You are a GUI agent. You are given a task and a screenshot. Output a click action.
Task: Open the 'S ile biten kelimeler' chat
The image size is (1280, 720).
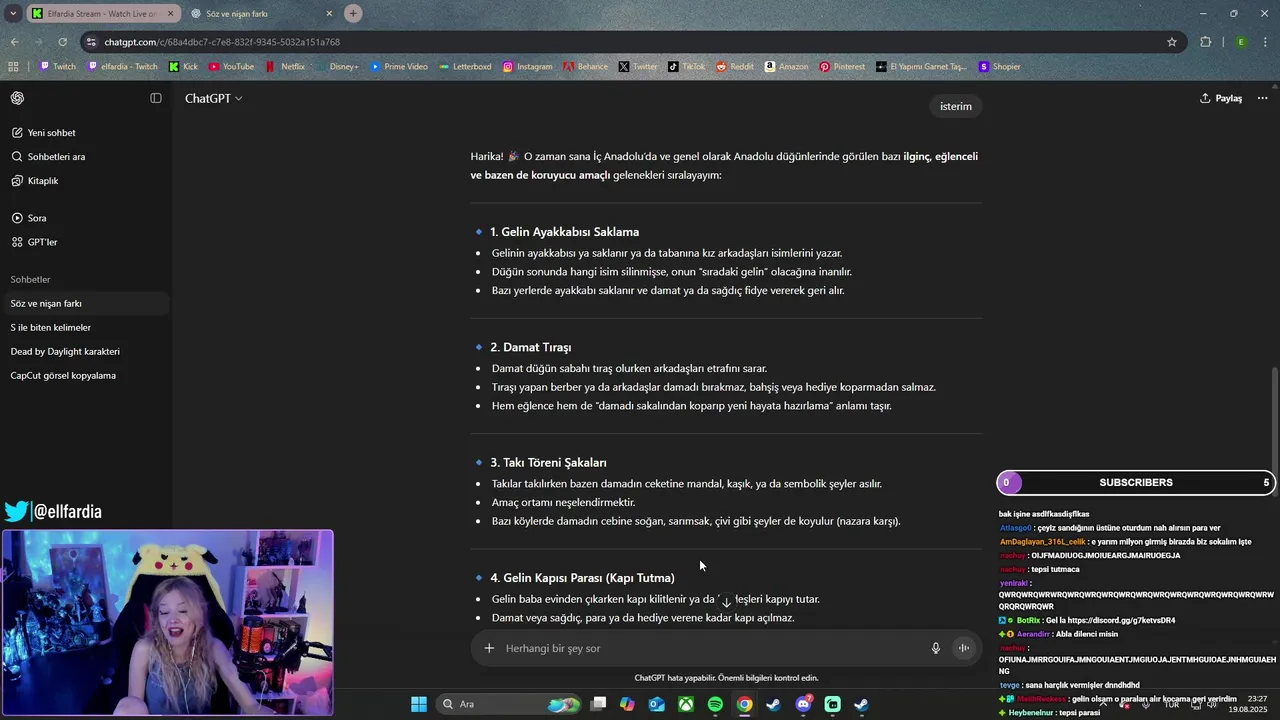(x=85, y=327)
